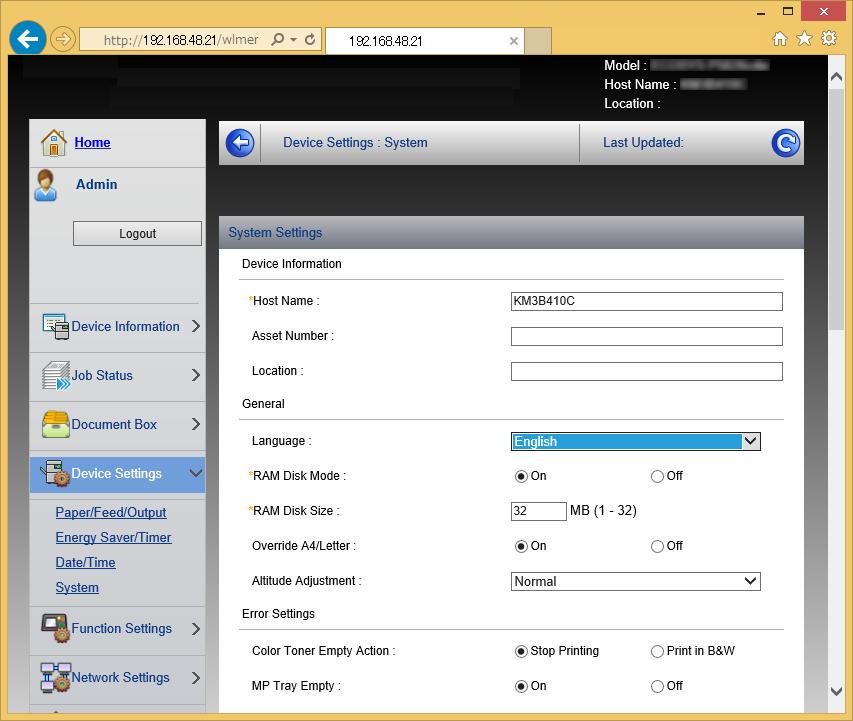Click the vertical scrollbar thumb
Viewport: 853px width, 721px height.
pos(836,209)
